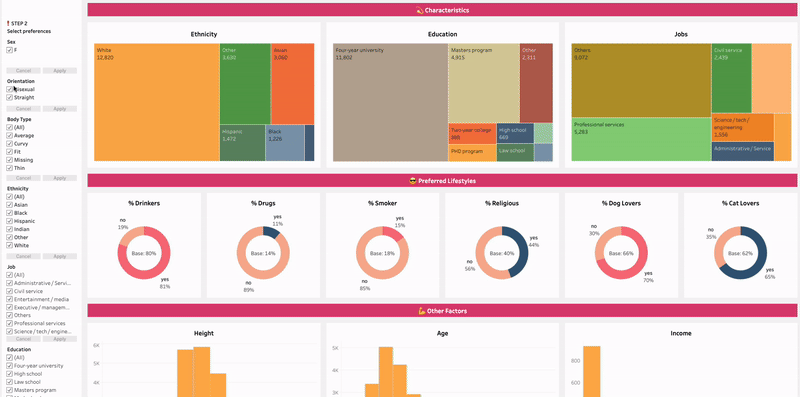The image size is (800, 397).
Task: Uncheck Indian in the Ethnicity filter
Action: pos(9,230)
